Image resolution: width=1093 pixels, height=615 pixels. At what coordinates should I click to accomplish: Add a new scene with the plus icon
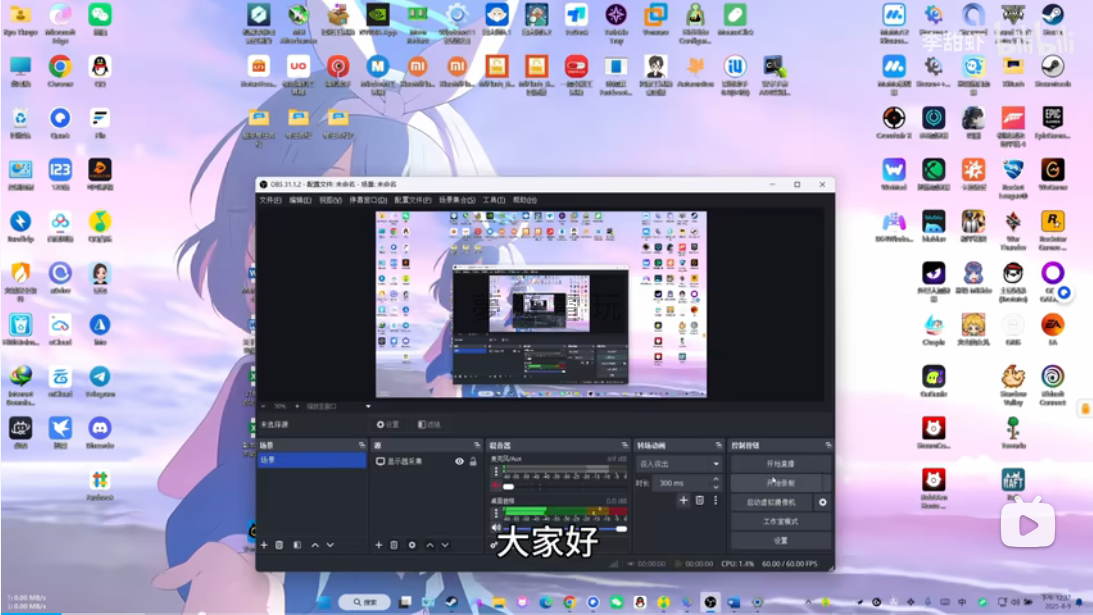tap(264, 545)
